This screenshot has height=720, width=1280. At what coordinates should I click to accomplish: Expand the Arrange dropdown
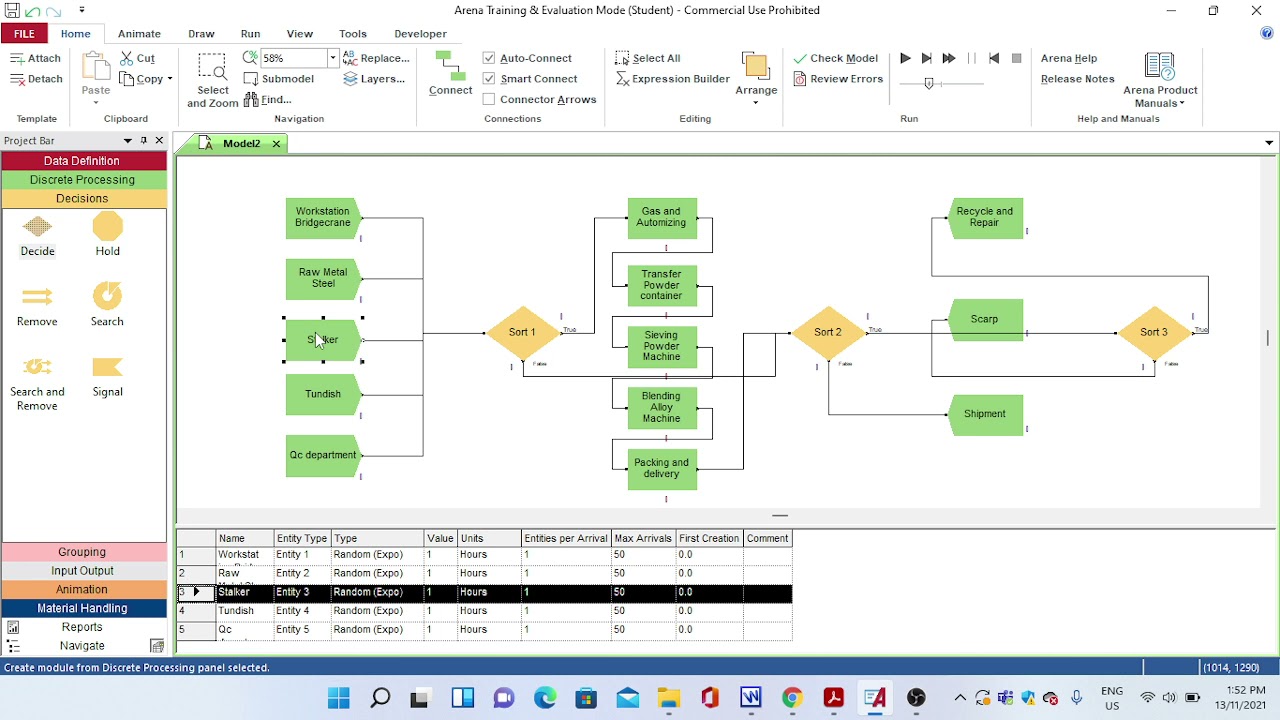pyautogui.click(x=756, y=102)
